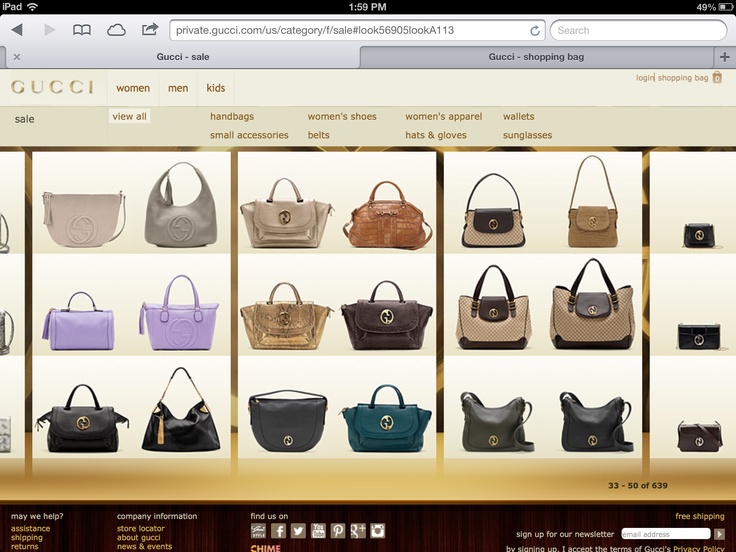This screenshot has width=736, height=552.
Task: Open assistance link in footer
Action: coord(31,529)
